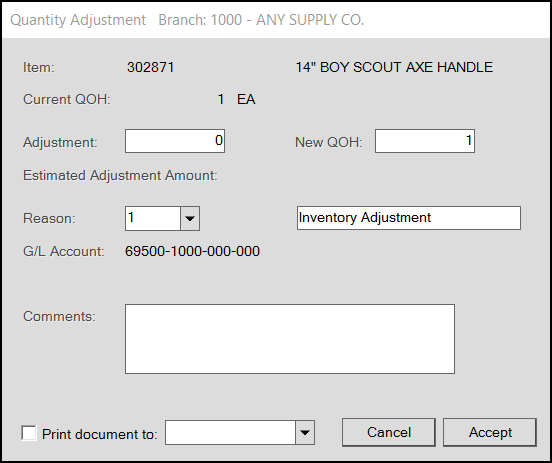Click the Current QOH value 1 EA
Screen dimensions: 552x463
tap(237, 99)
